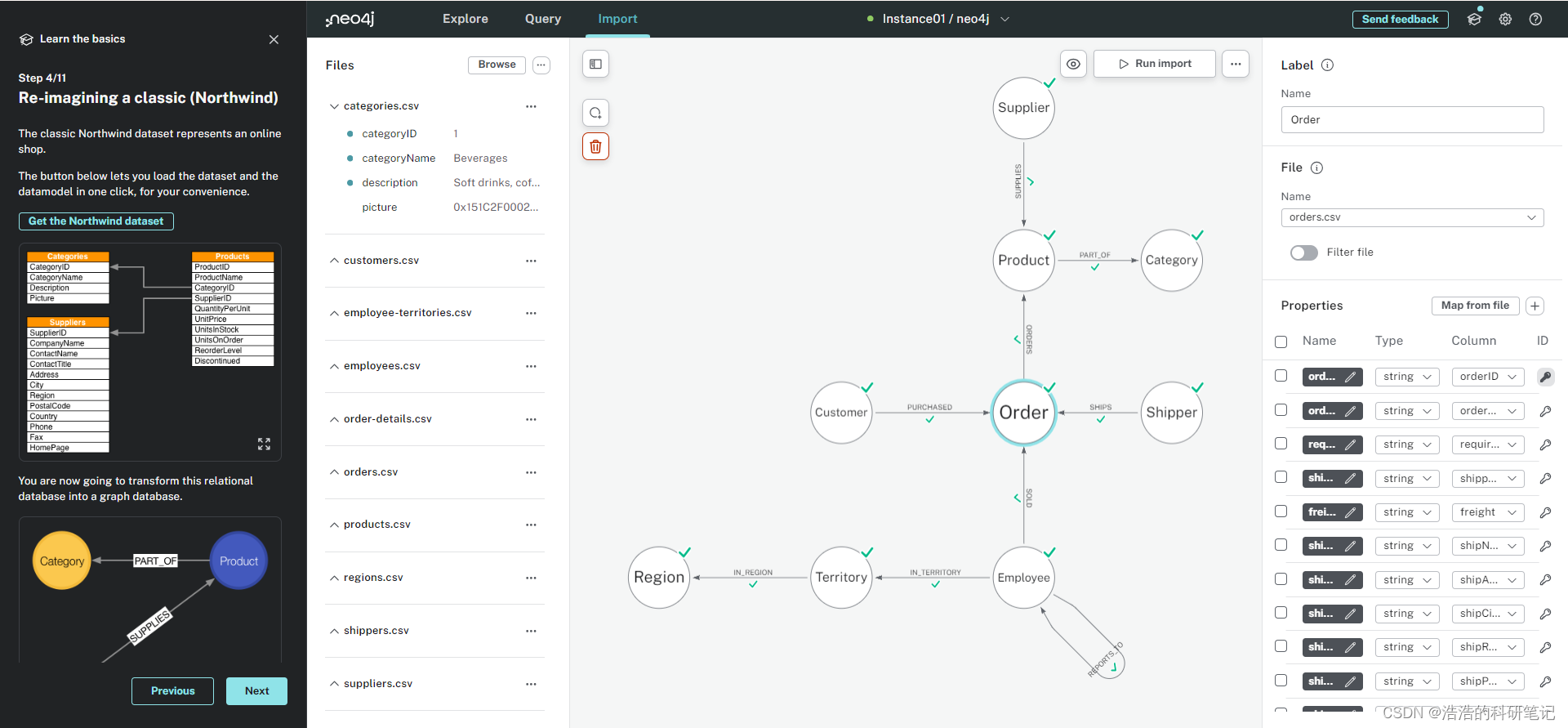Screen dimensions: 1568x728
Task: Click Get the Northwind dataset button
Action: 96,221
